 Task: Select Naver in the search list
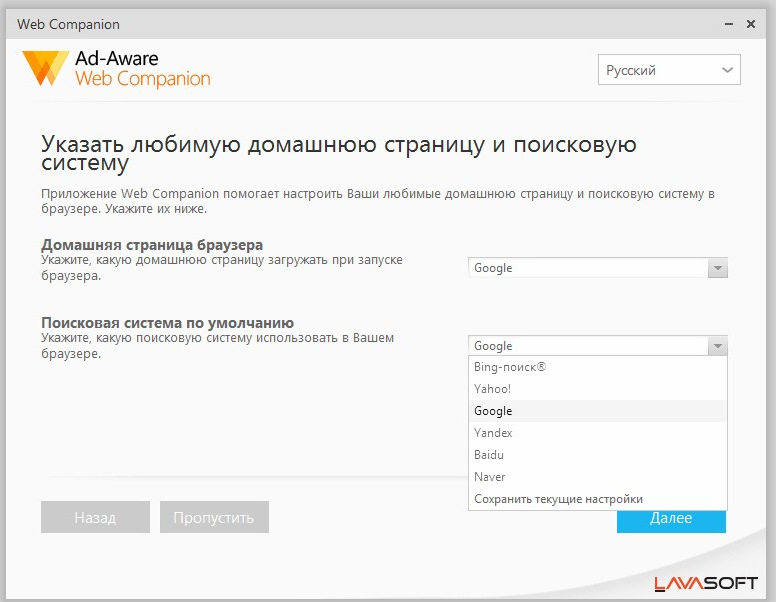pyautogui.click(x=598, y=477)
